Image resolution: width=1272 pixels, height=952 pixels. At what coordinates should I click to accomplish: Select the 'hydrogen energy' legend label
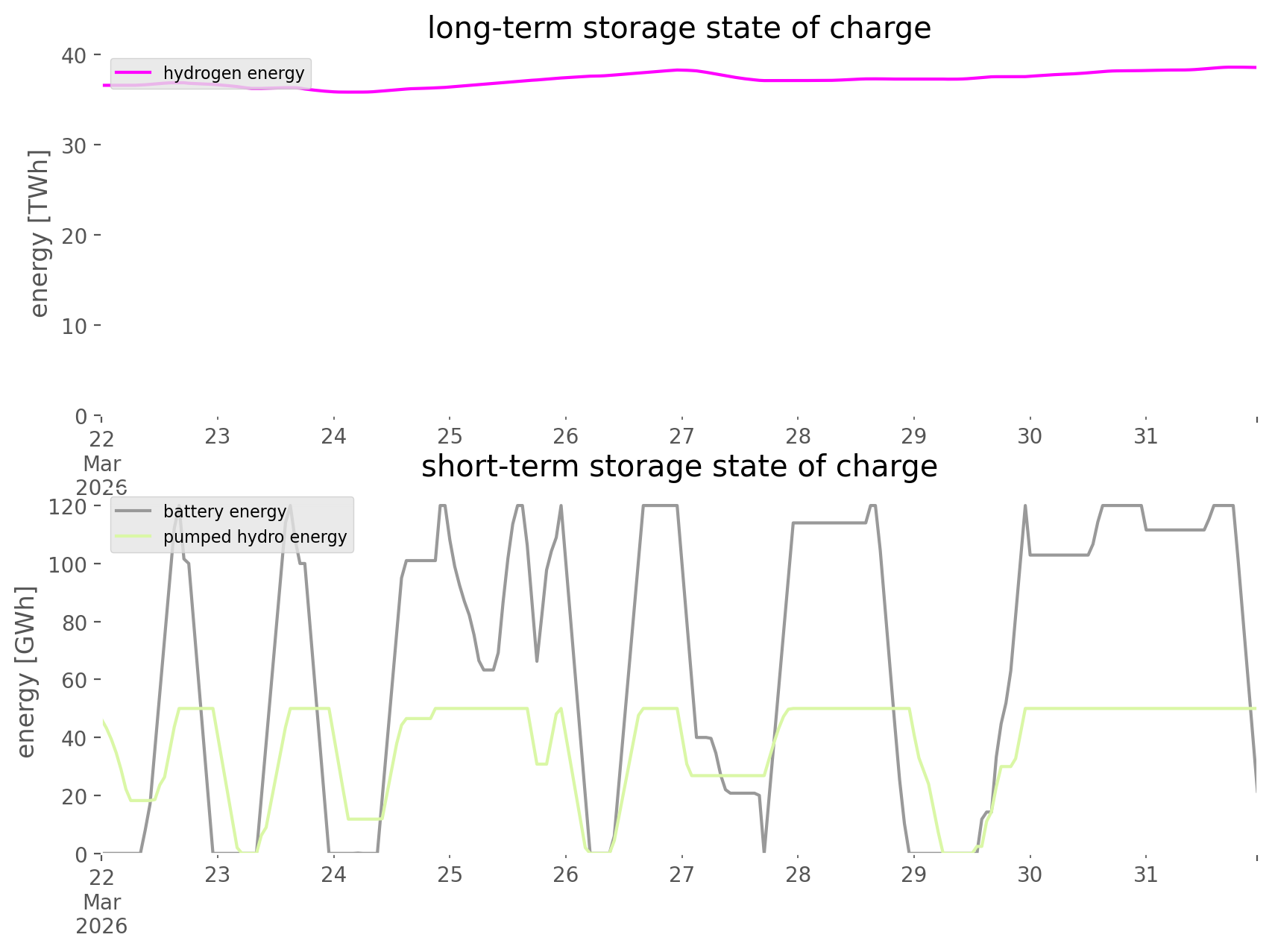233,73
